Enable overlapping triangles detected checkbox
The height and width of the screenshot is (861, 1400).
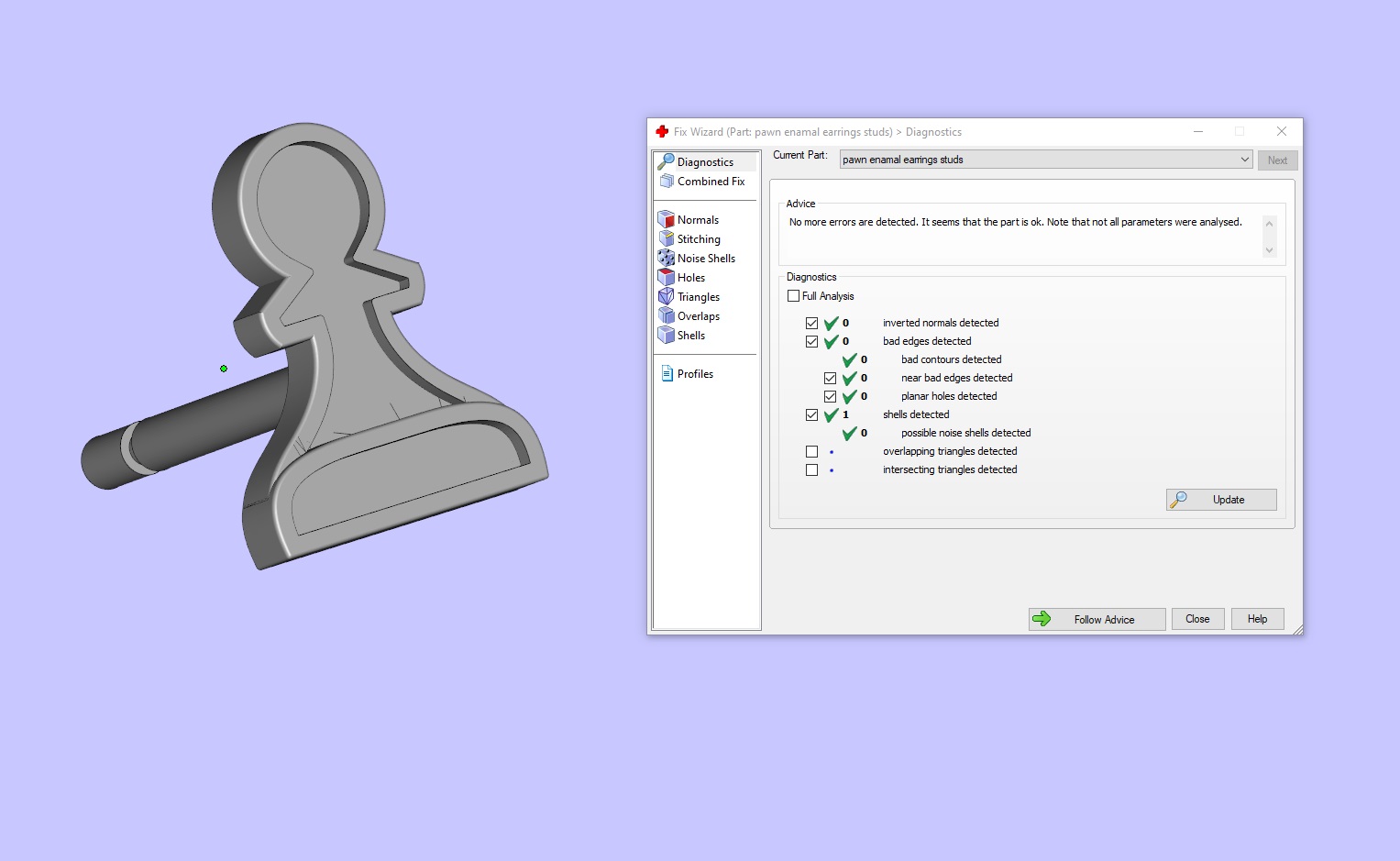(x=811, y=451)
